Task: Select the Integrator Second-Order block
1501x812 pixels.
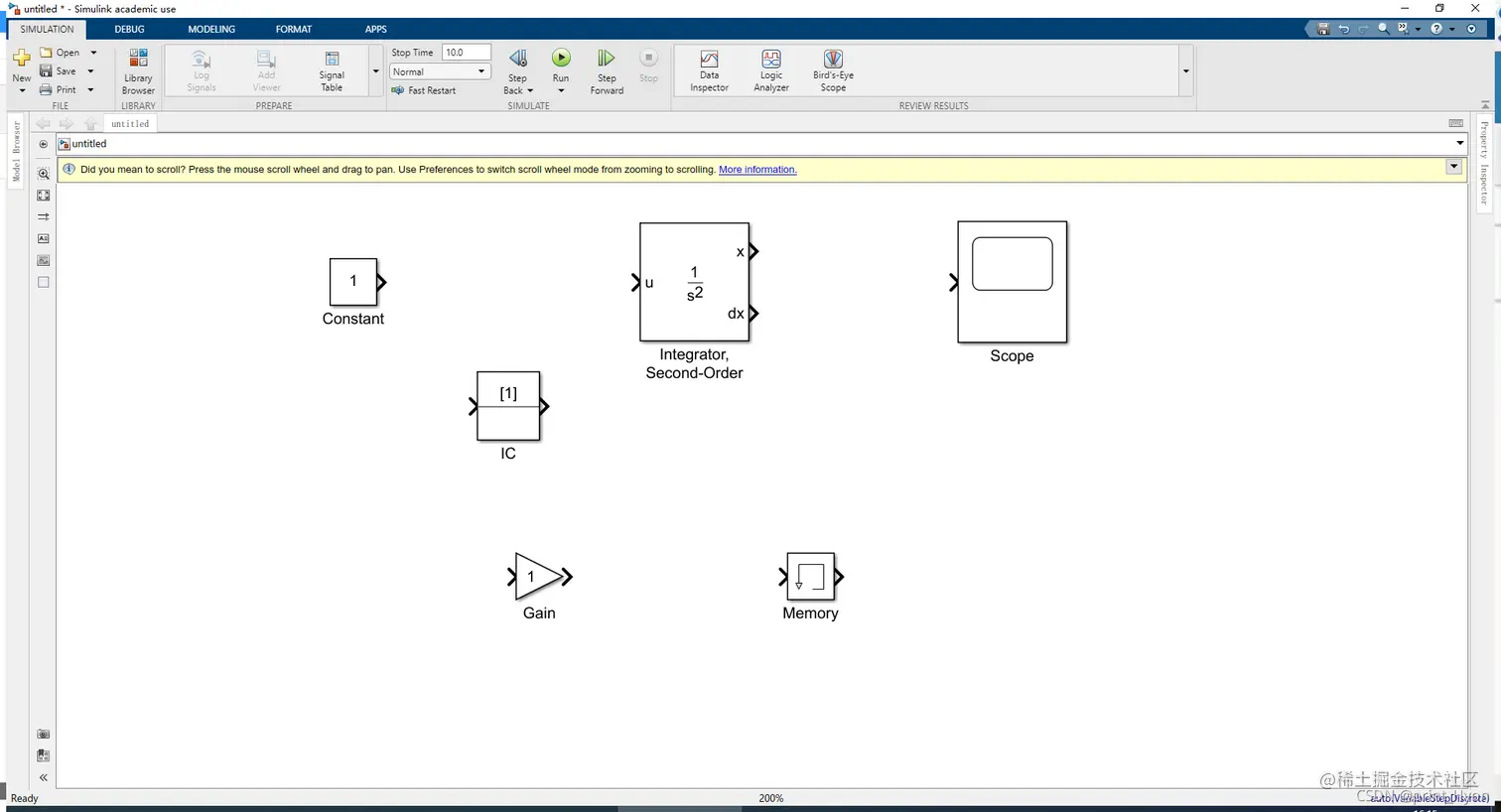Action: [x=694, y=282]
